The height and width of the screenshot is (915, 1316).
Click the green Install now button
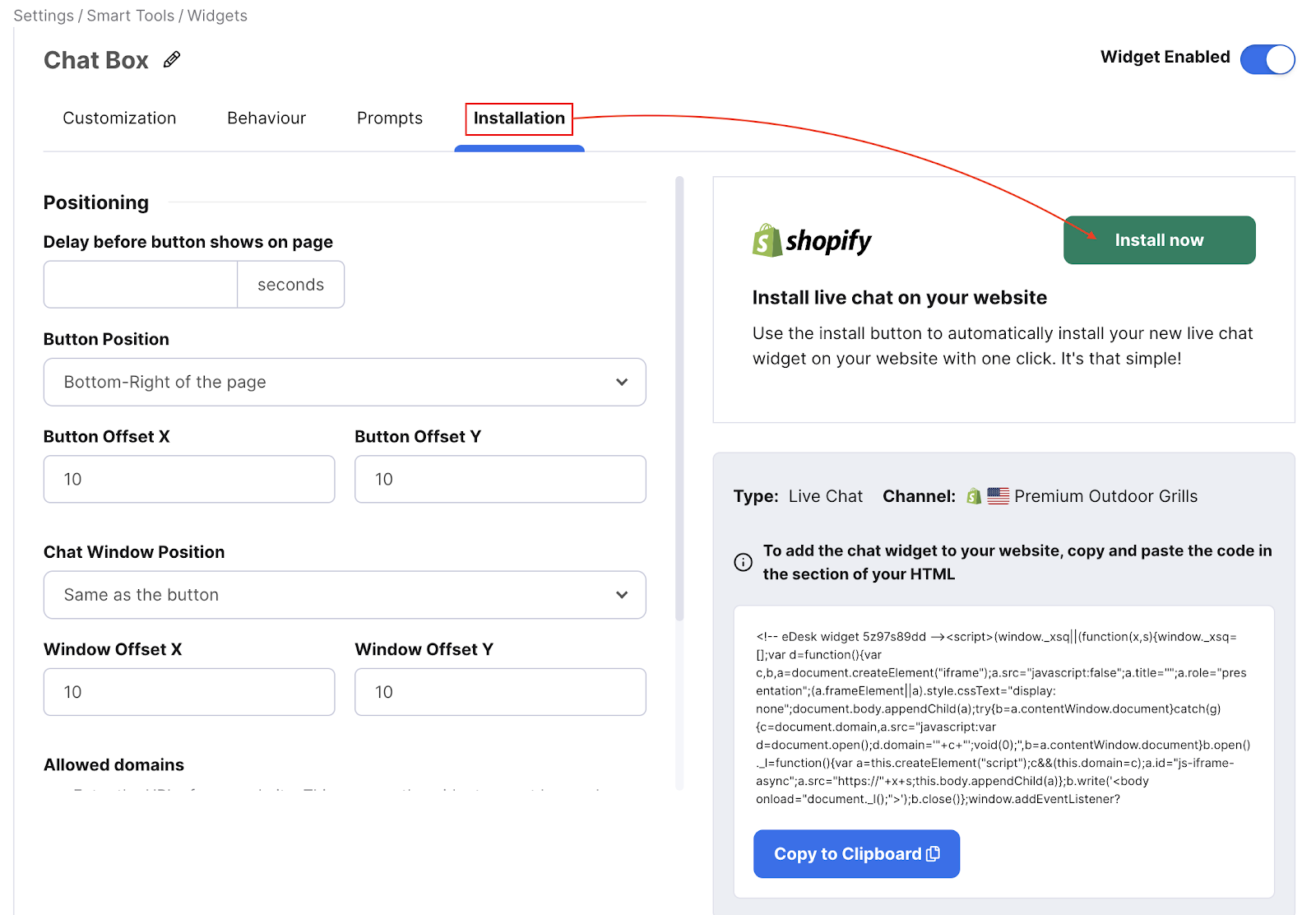point(1159,240)
